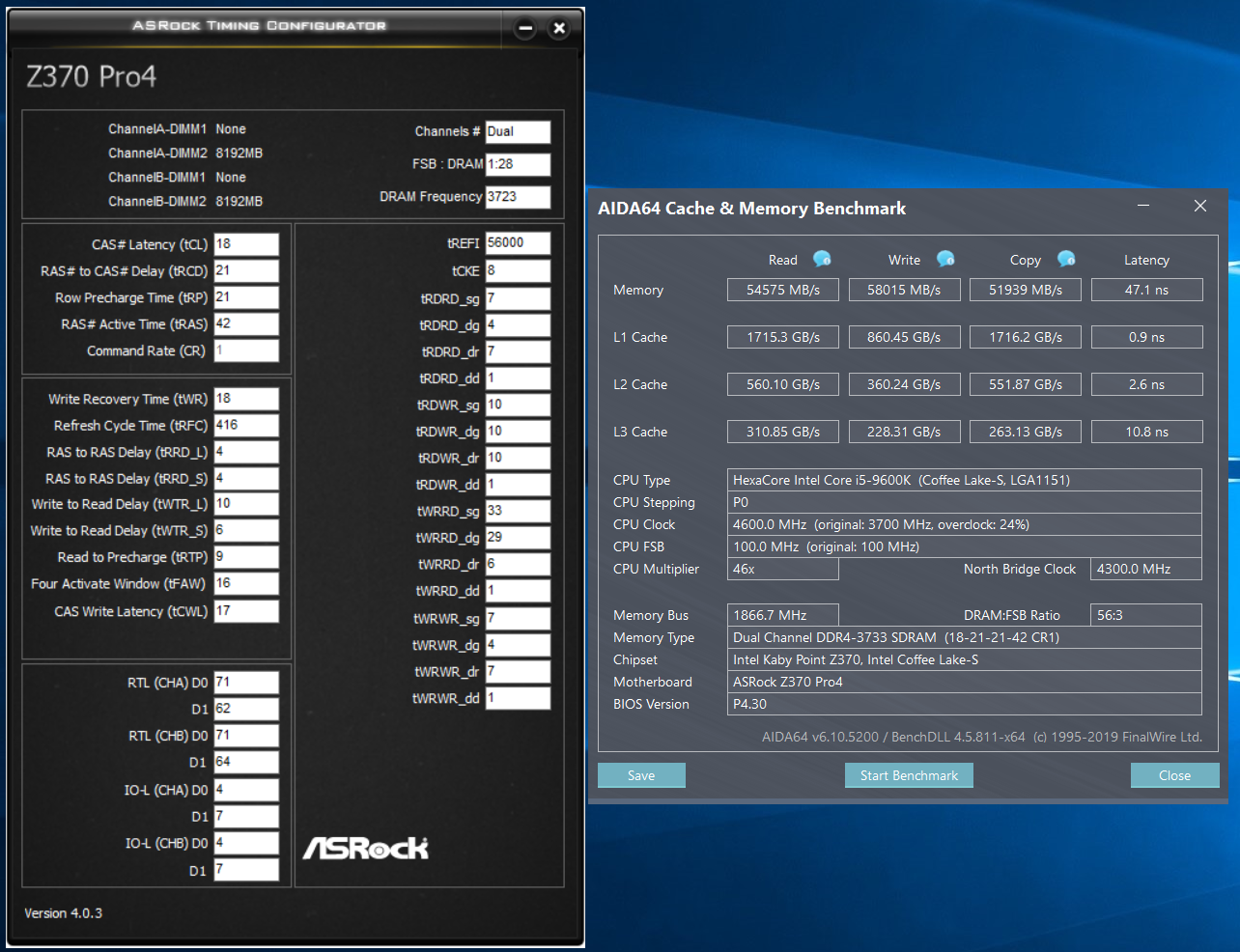1240x952 pixels.
Task: Click the tRDRD_dr field
Action: pyautogui.click(x=518, y=352)
